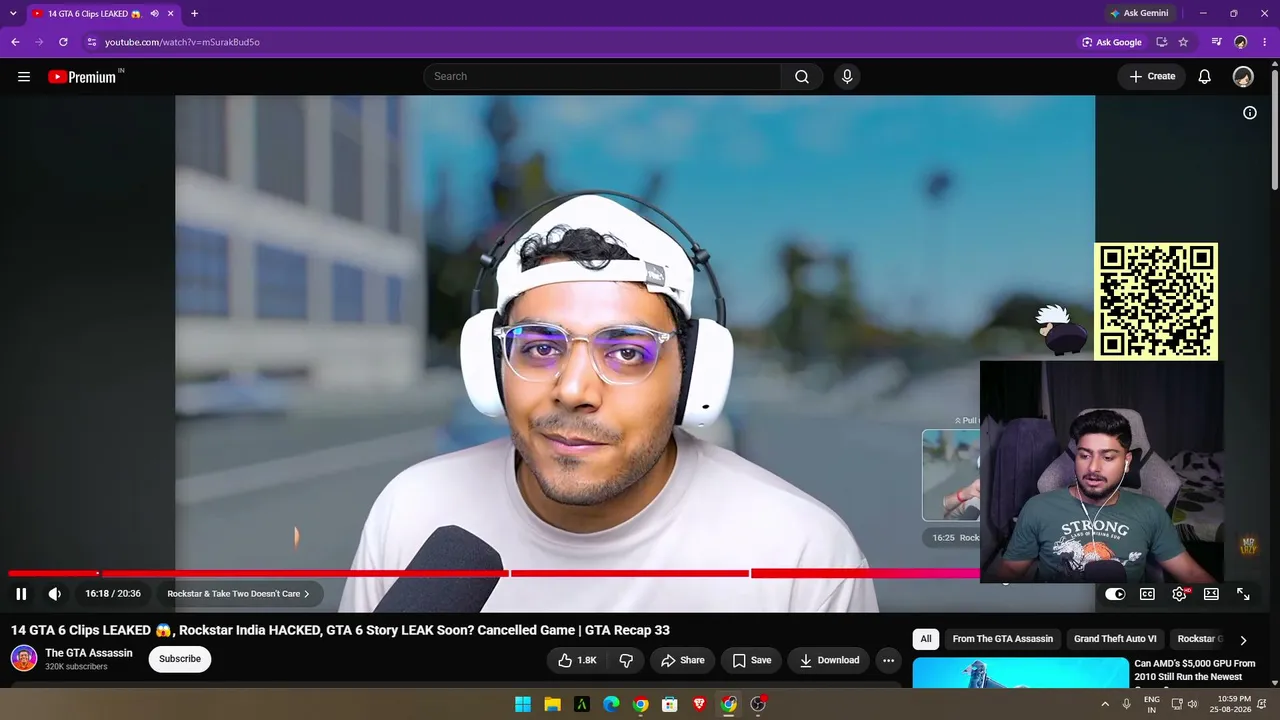The height and width of the screenshot is (720, 1280).
Task: Dislike this video
Action: (x=626, y=660)
